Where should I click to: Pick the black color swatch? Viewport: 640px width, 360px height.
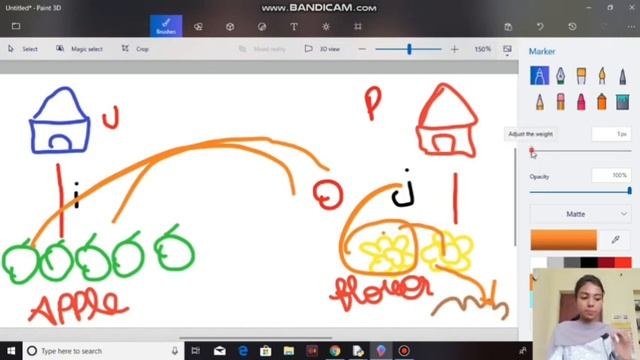[x=589, y=262]
